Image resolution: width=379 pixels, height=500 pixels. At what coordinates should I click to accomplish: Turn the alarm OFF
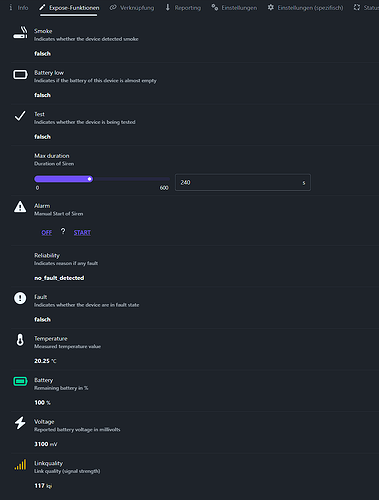47,233
